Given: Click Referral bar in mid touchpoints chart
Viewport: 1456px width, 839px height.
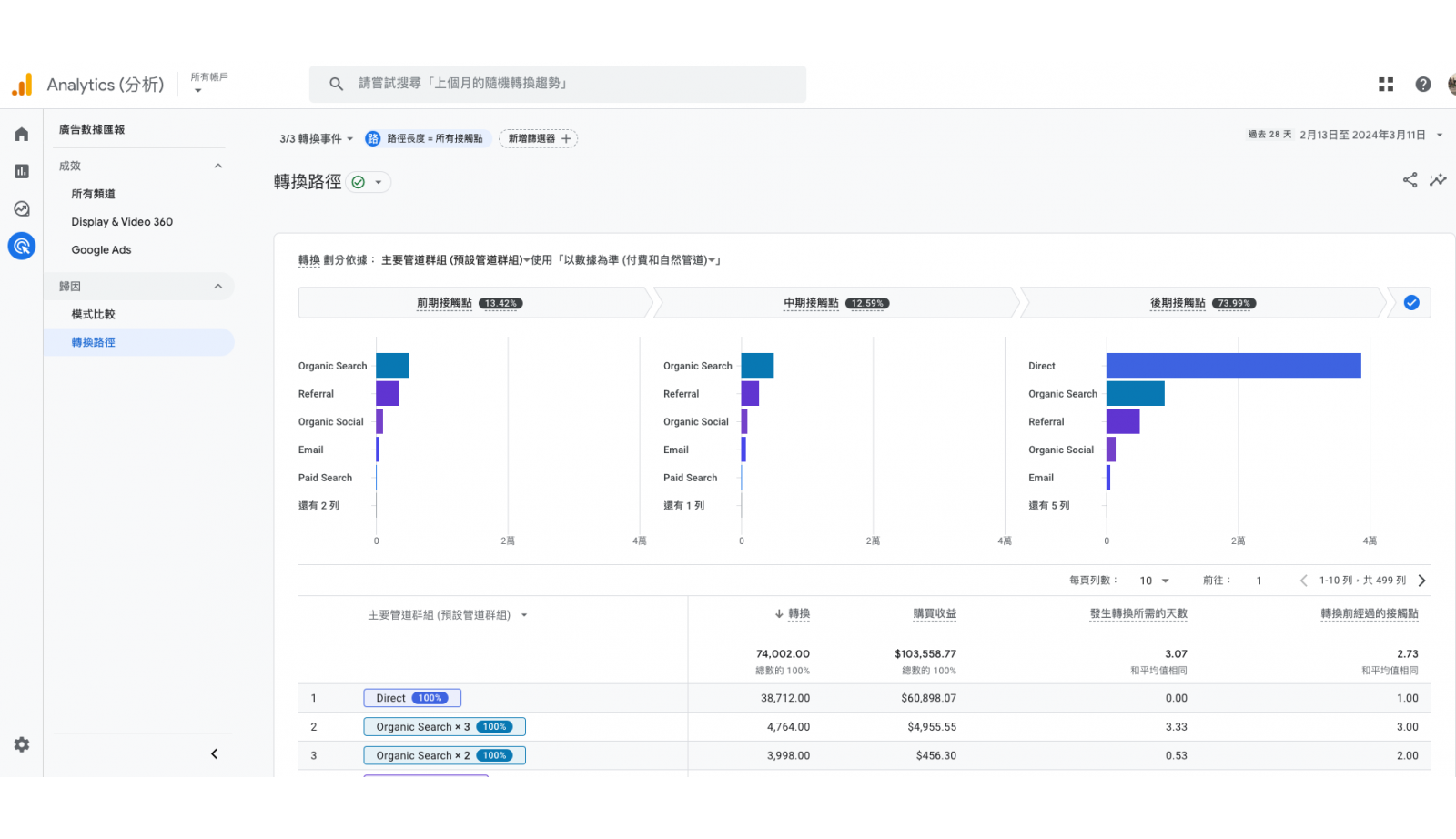Looking at the screenshot, I should (750, 394).
